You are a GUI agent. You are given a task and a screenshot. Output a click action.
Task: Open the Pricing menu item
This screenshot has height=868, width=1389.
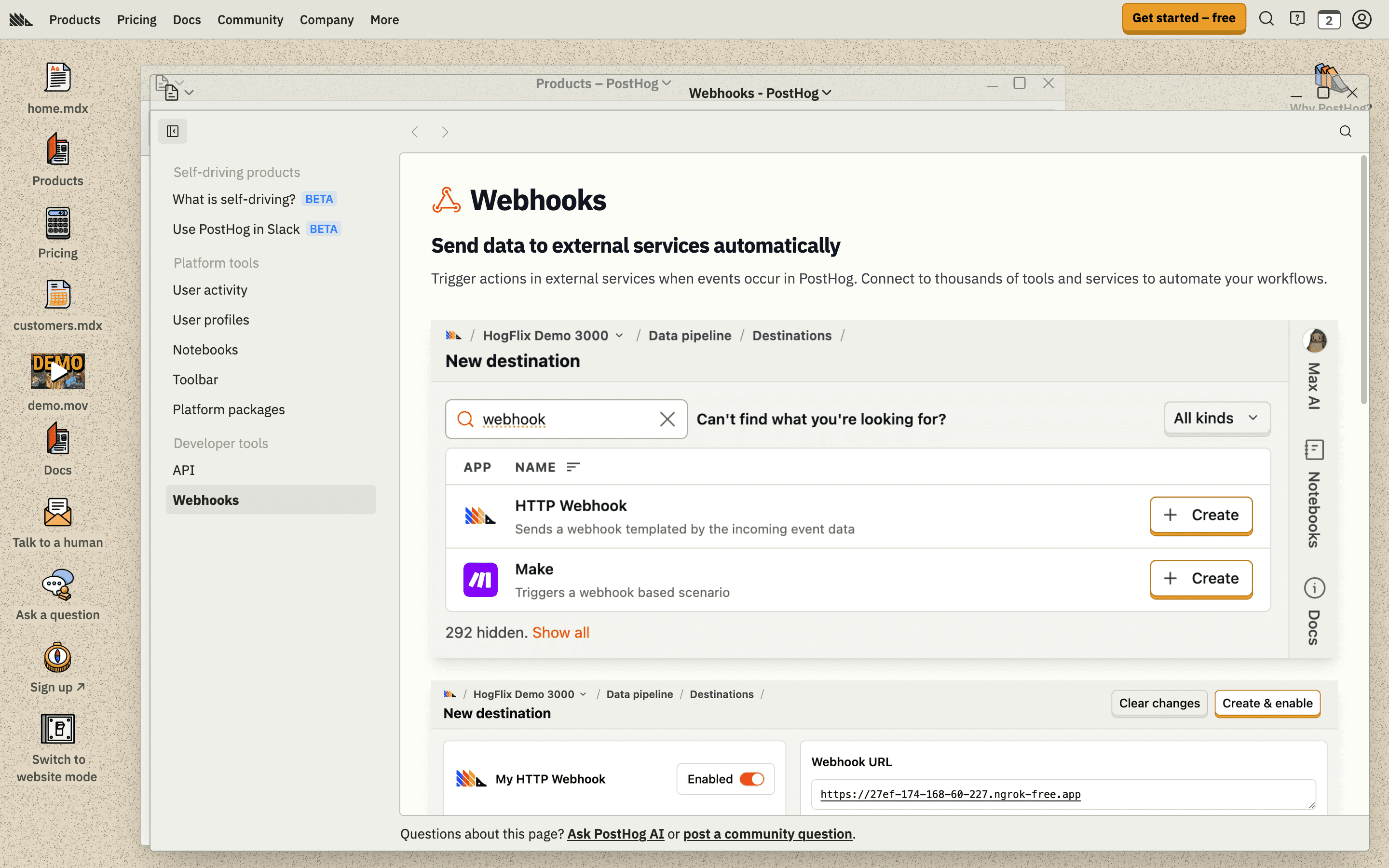(136, 19)
